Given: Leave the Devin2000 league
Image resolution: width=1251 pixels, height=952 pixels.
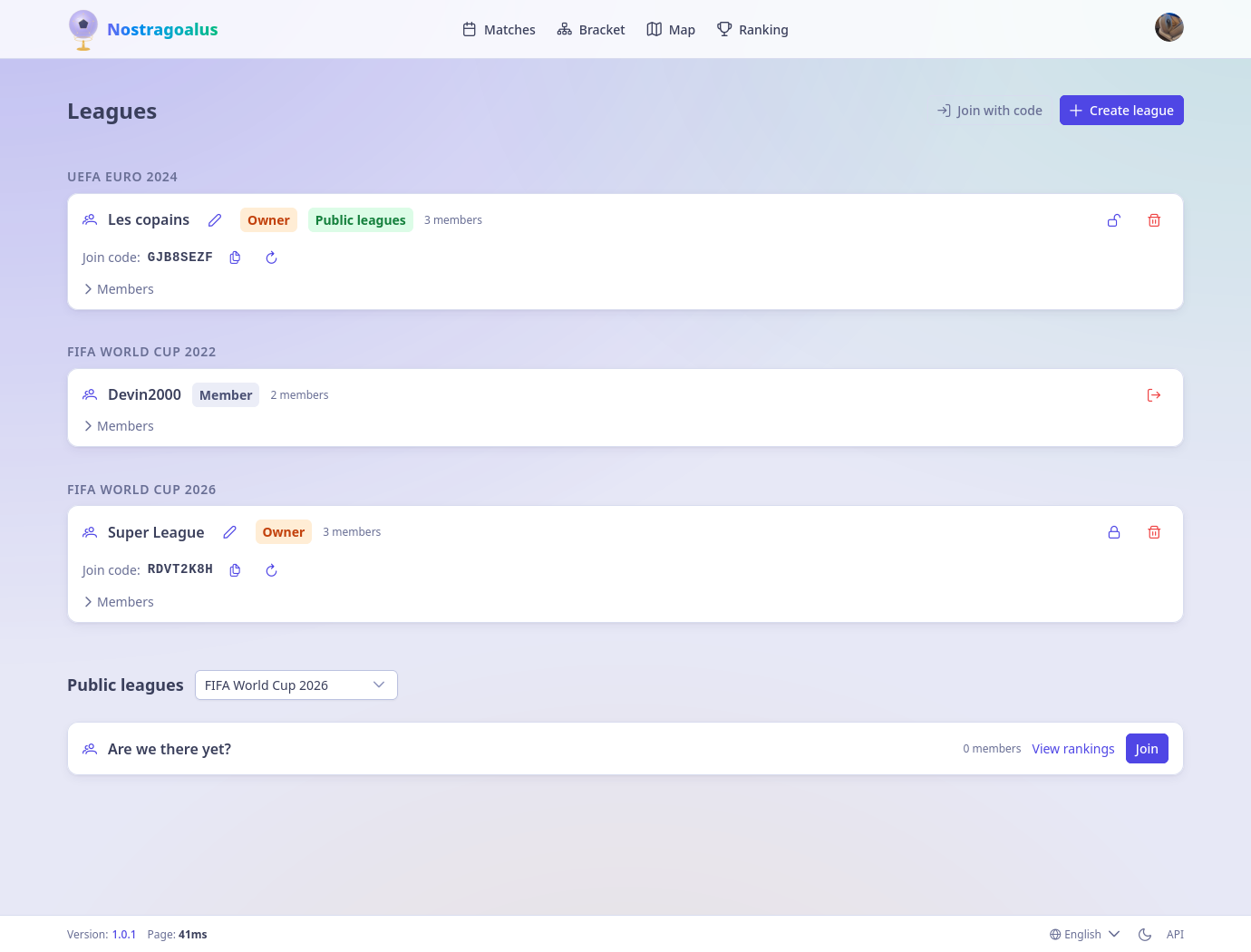Looking at the screenshot, I should click(x=1154, y=395).
